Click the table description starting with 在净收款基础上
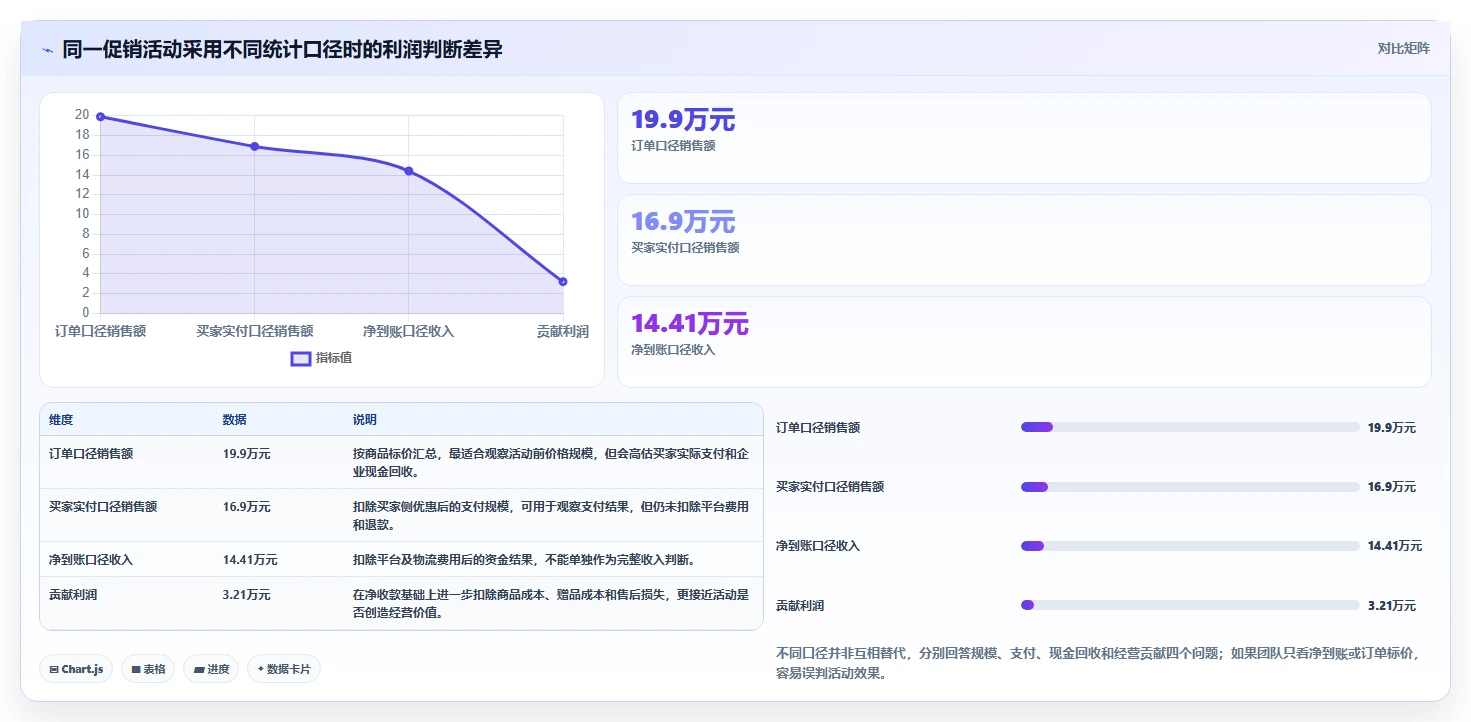Viewport: 1471px width, 722px height. [551, 604]
